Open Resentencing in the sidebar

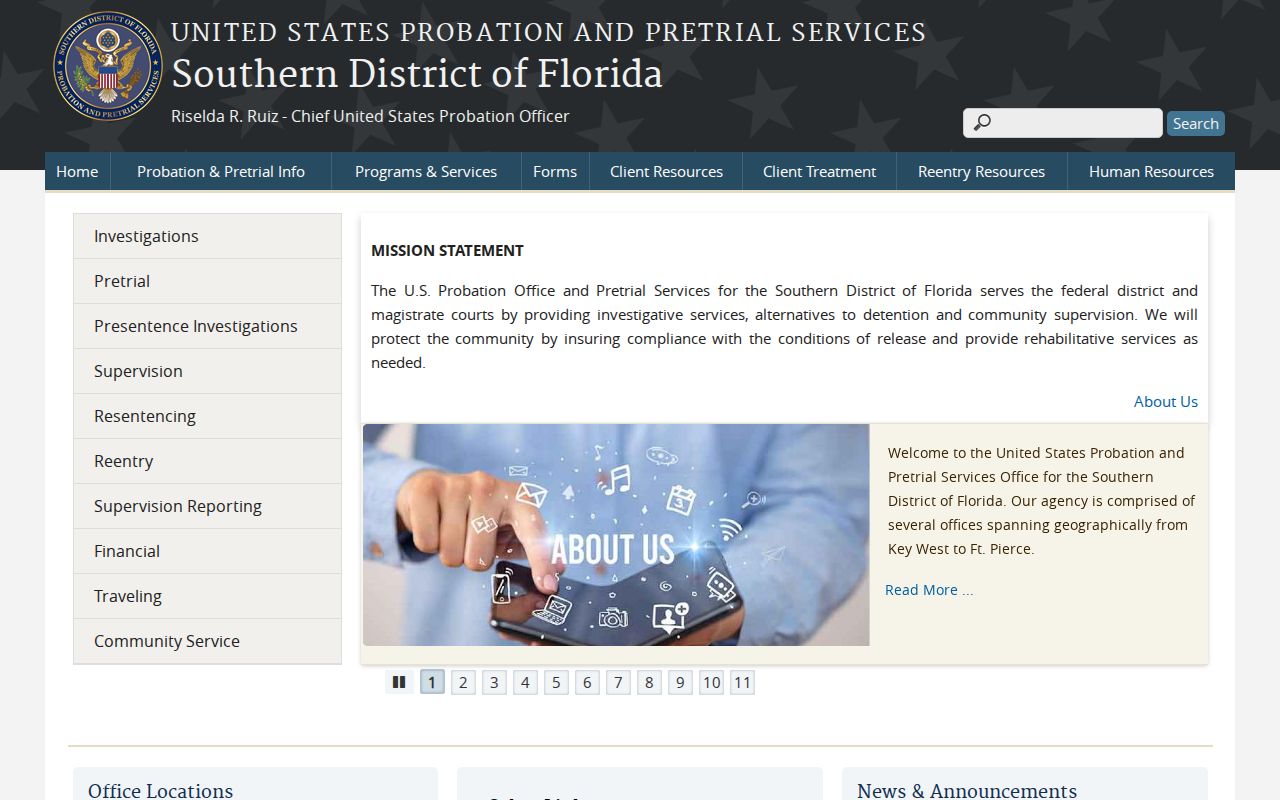(207, 416)
